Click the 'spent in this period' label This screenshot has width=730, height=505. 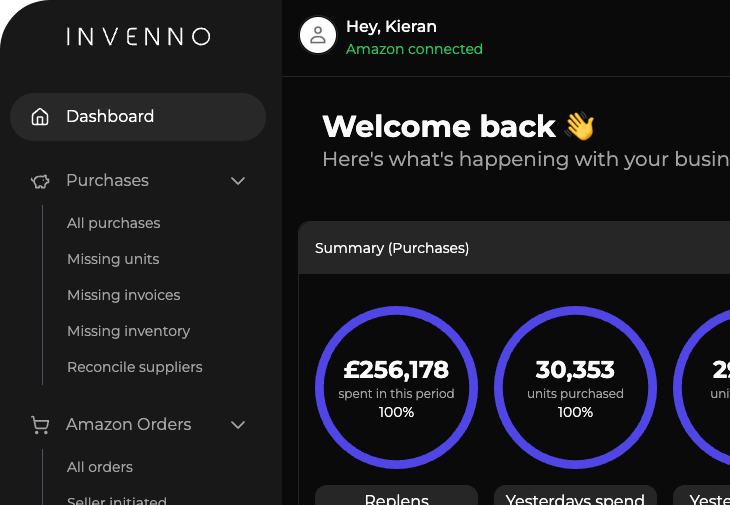[x=396, y=394]
